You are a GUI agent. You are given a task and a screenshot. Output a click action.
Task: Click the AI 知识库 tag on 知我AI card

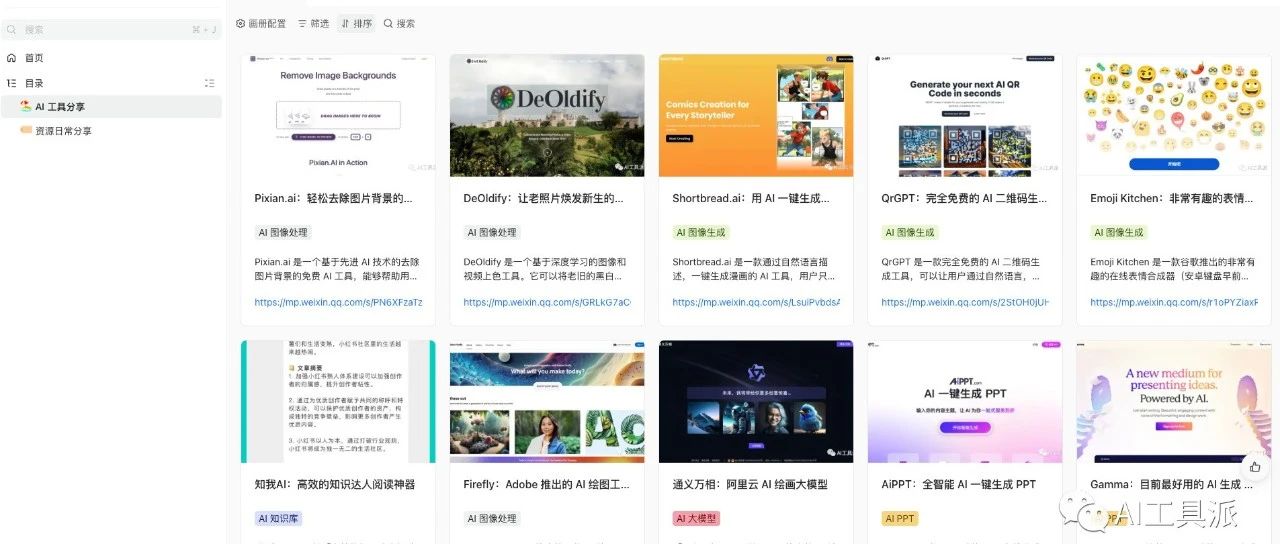278,518
